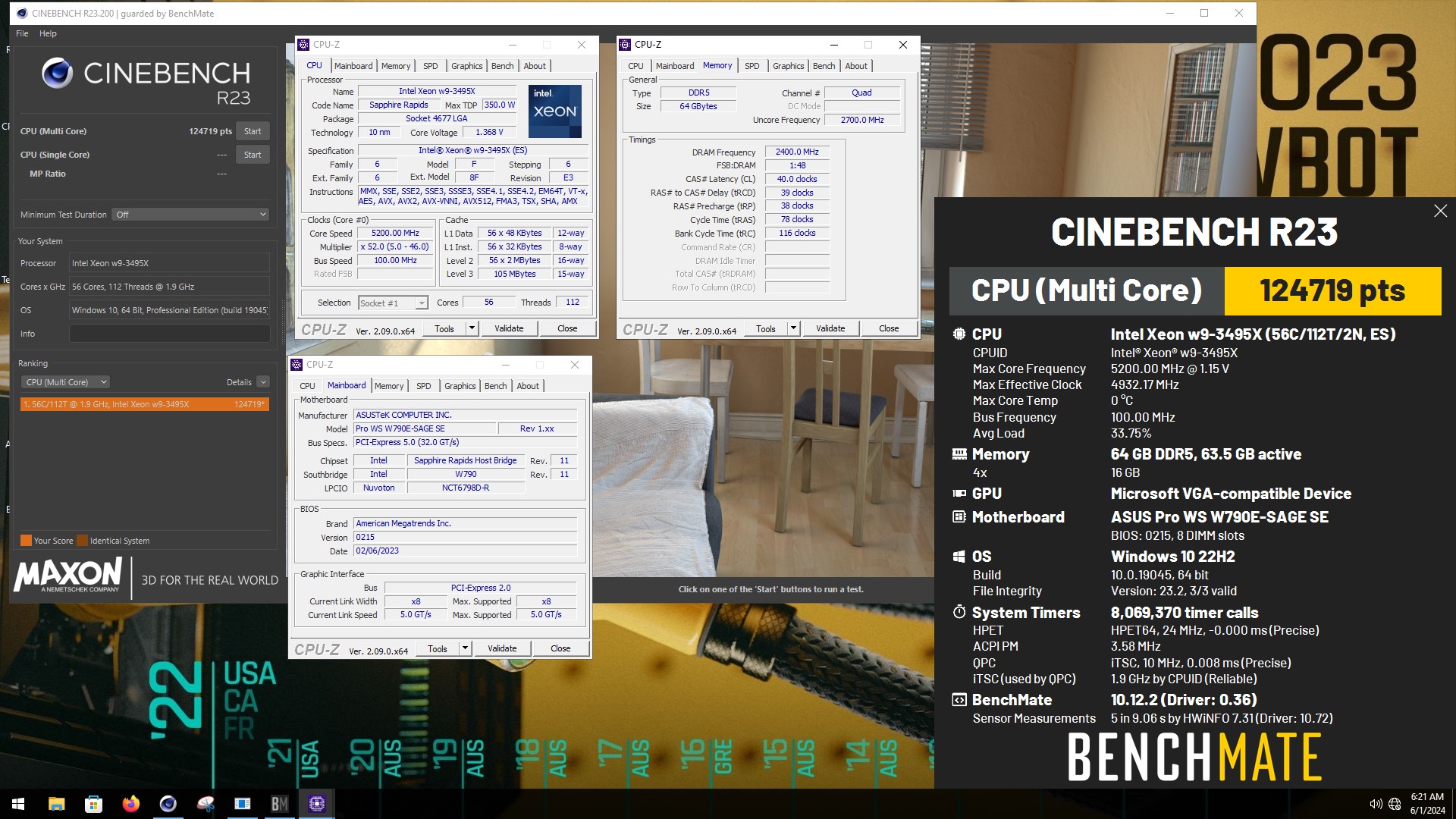Click the Cinebench logo in the title bar
Viewport: 1456px width, 819px height.
click(22, 13)
